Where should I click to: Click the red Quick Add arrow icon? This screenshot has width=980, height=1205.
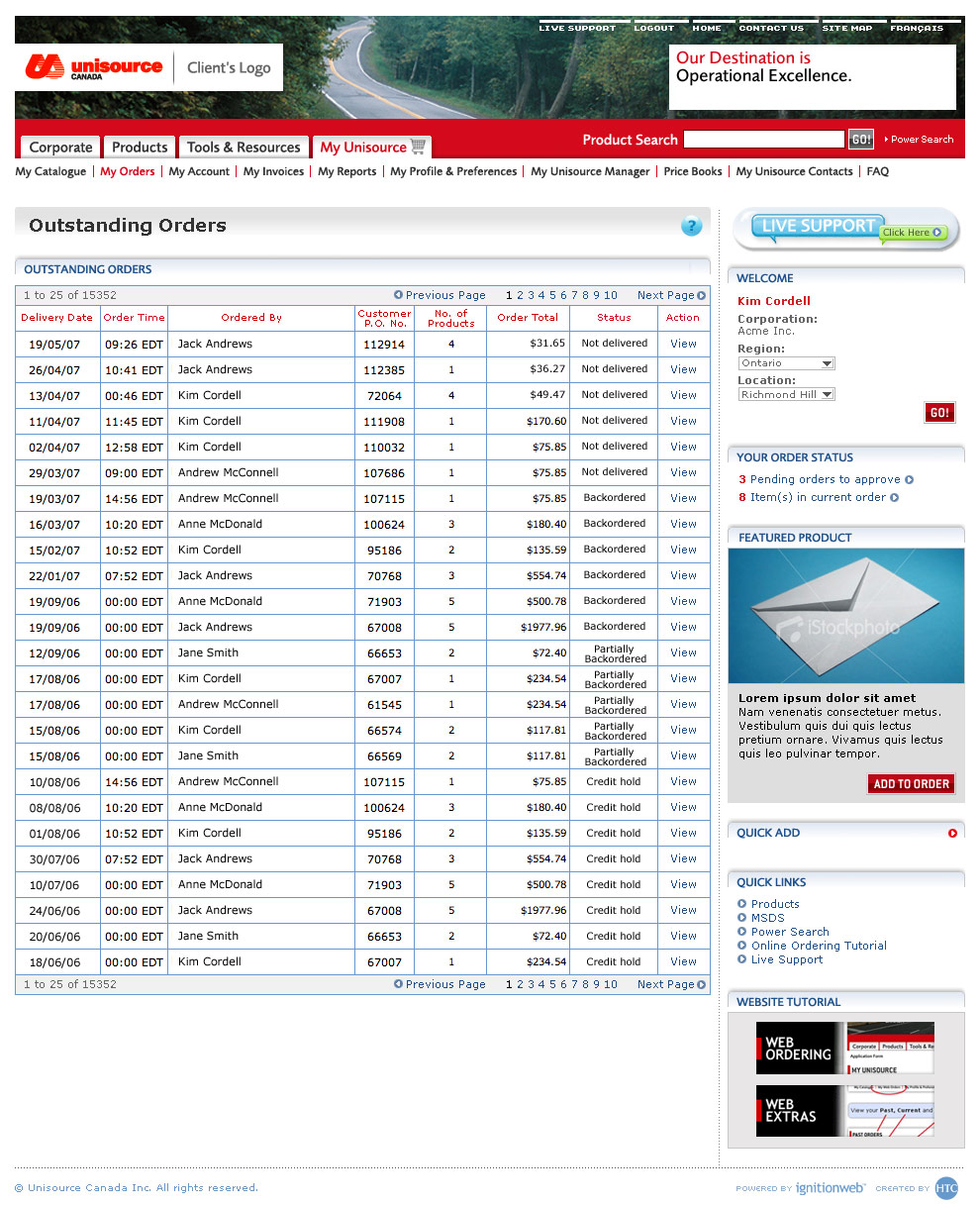952,834
